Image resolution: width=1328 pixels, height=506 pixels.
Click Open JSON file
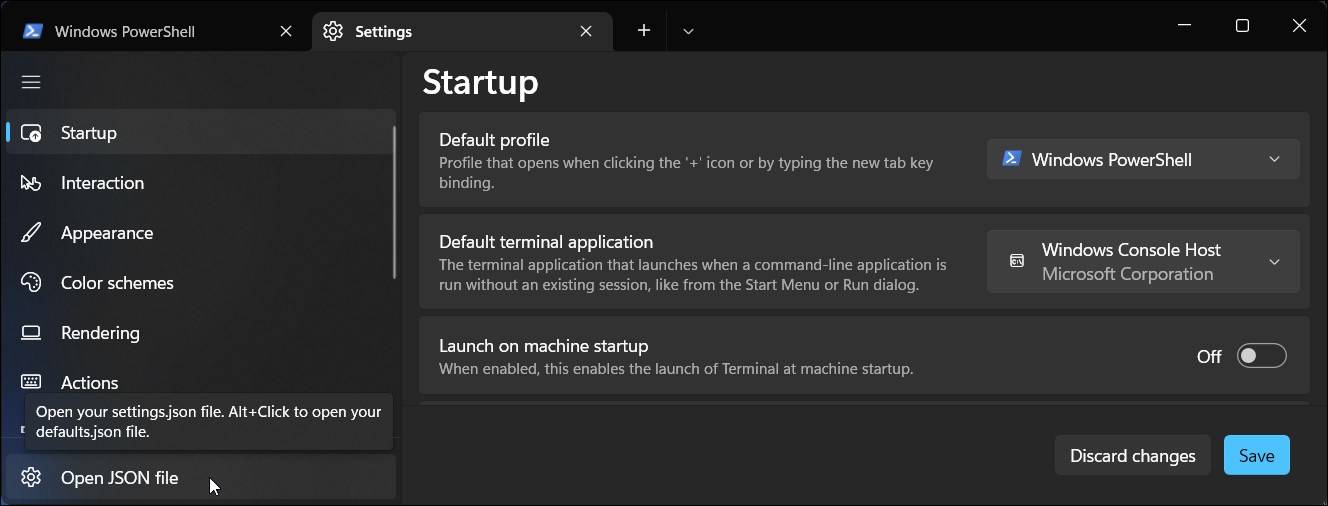click(200, 478)
